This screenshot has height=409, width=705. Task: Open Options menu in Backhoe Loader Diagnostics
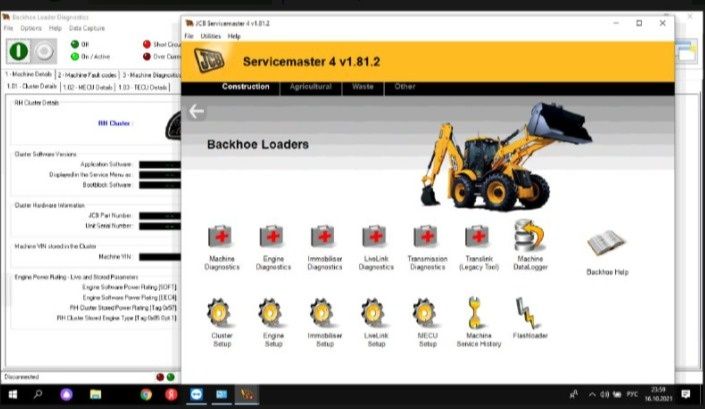tap(31, 28)
